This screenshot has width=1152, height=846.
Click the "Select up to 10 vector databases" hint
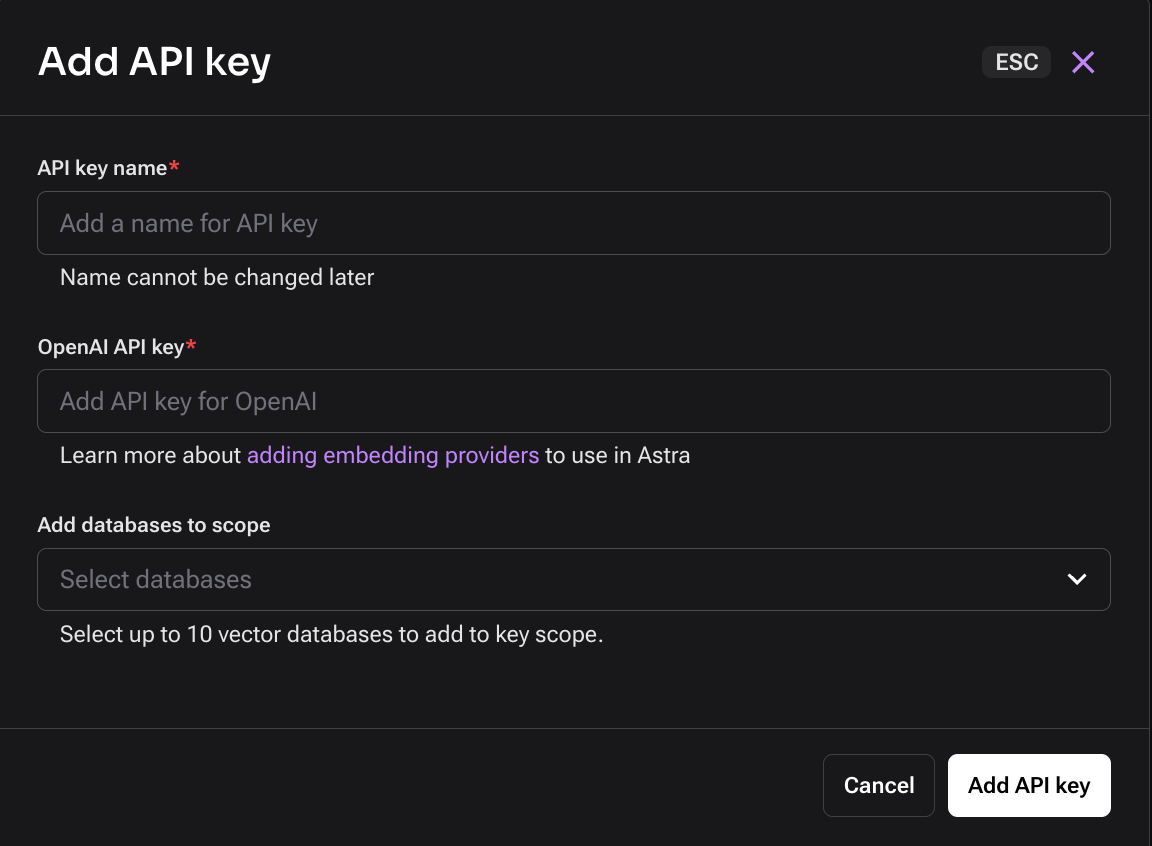331,634
